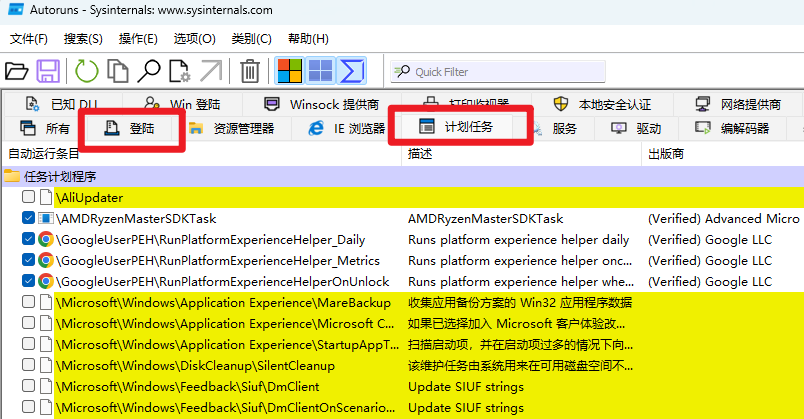This screenshot has width=804, height=419.
Task: Open the 类别(C) menu
Action: click(251, 39)
